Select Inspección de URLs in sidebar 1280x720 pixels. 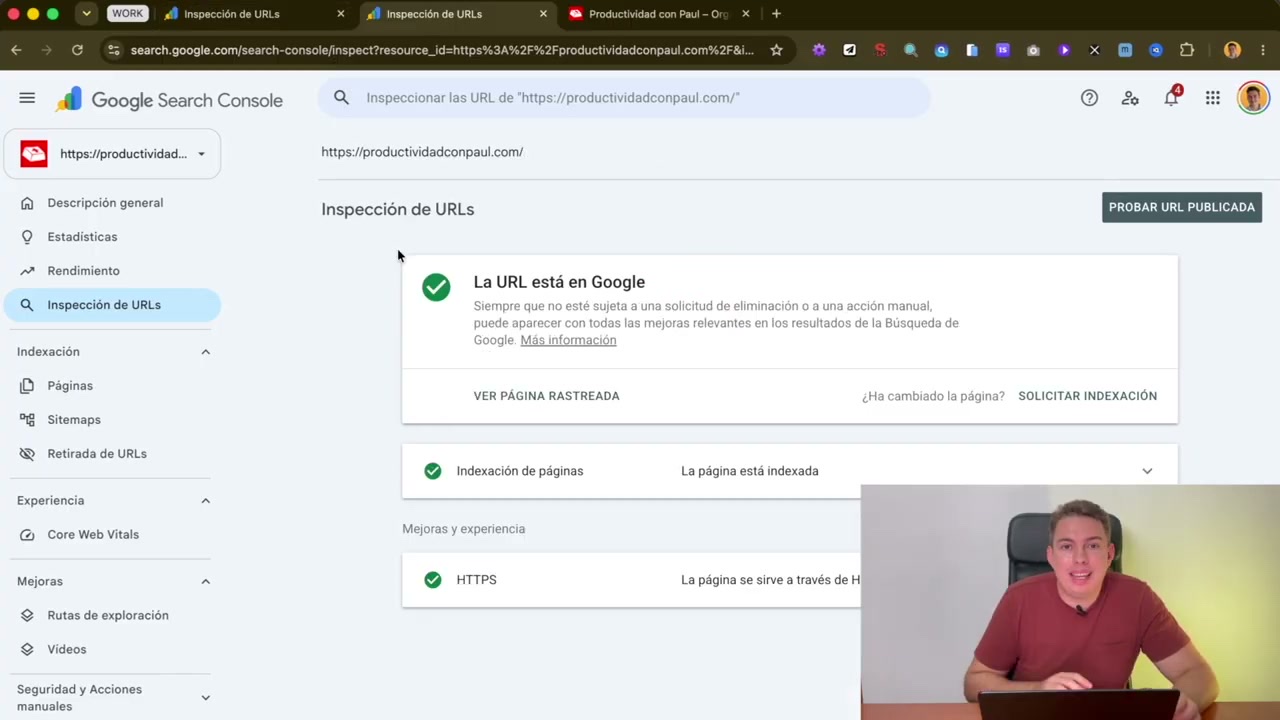pos(111,305)
